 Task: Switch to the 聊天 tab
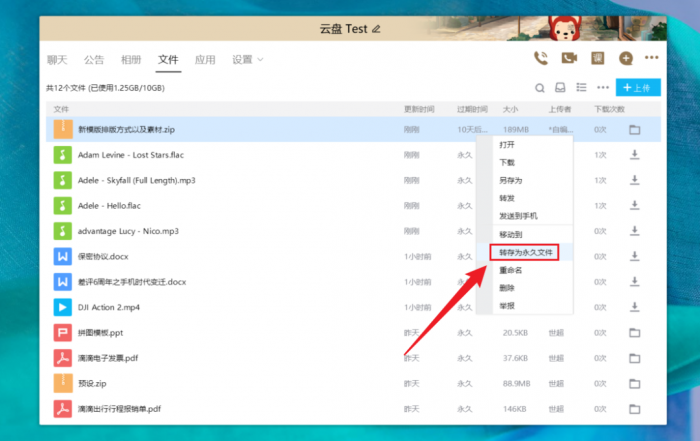click(x=57, y=60)
